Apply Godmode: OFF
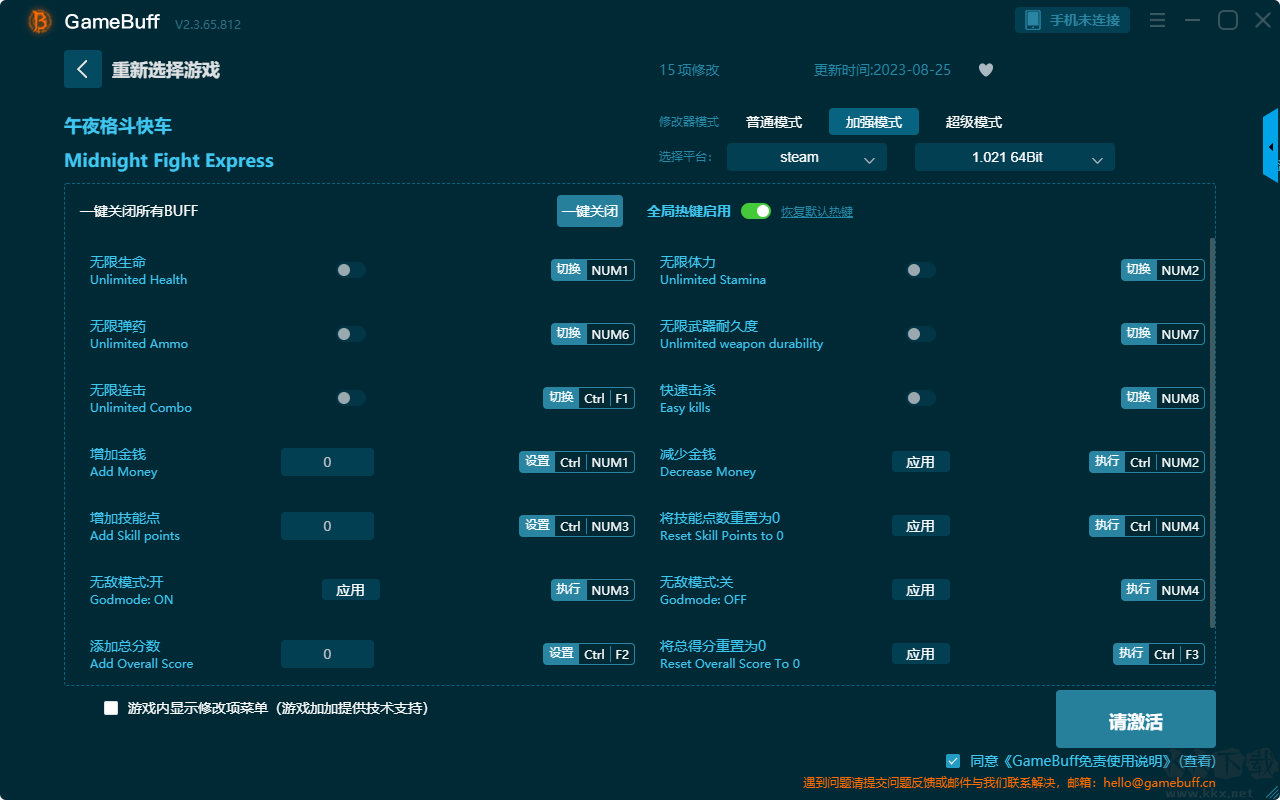 point(921,590)
